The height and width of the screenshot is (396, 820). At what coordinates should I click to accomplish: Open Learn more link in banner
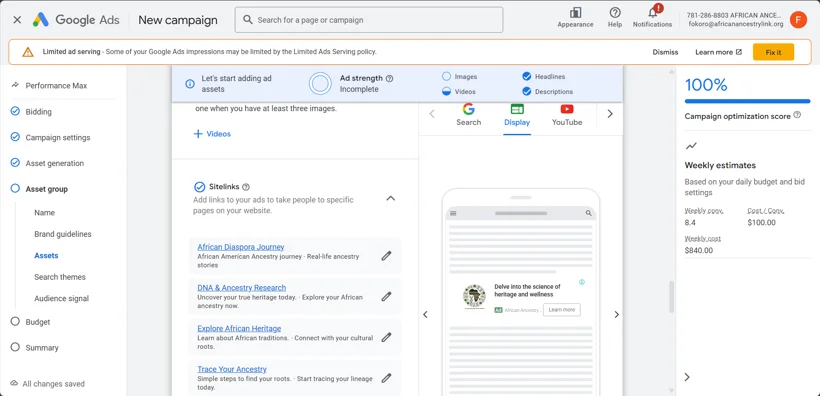719,52
